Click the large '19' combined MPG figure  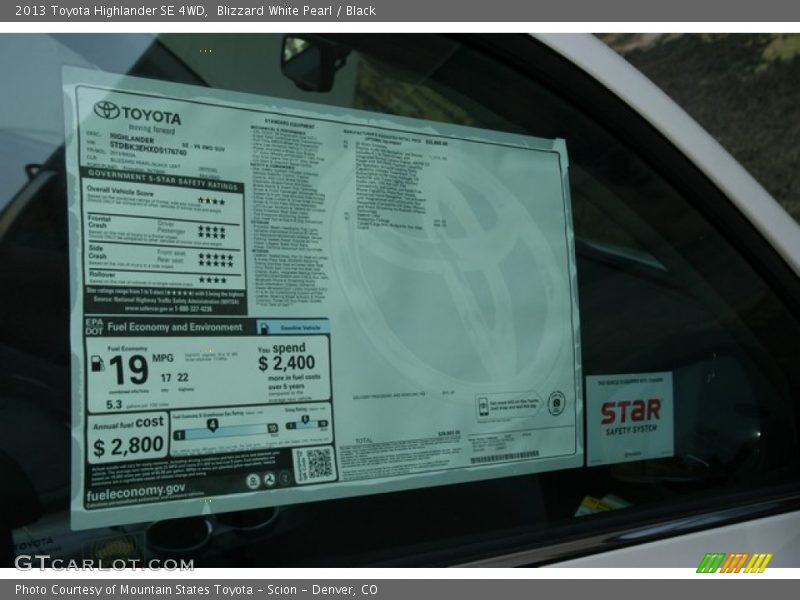(x=128, y=370)
